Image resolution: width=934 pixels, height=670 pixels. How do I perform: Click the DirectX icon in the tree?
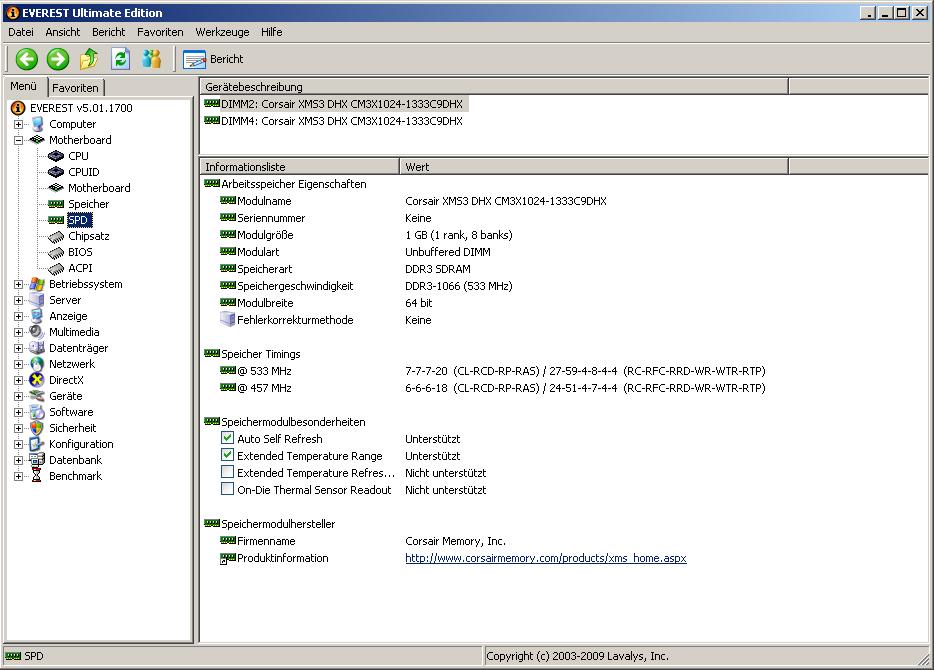point(37,380)
